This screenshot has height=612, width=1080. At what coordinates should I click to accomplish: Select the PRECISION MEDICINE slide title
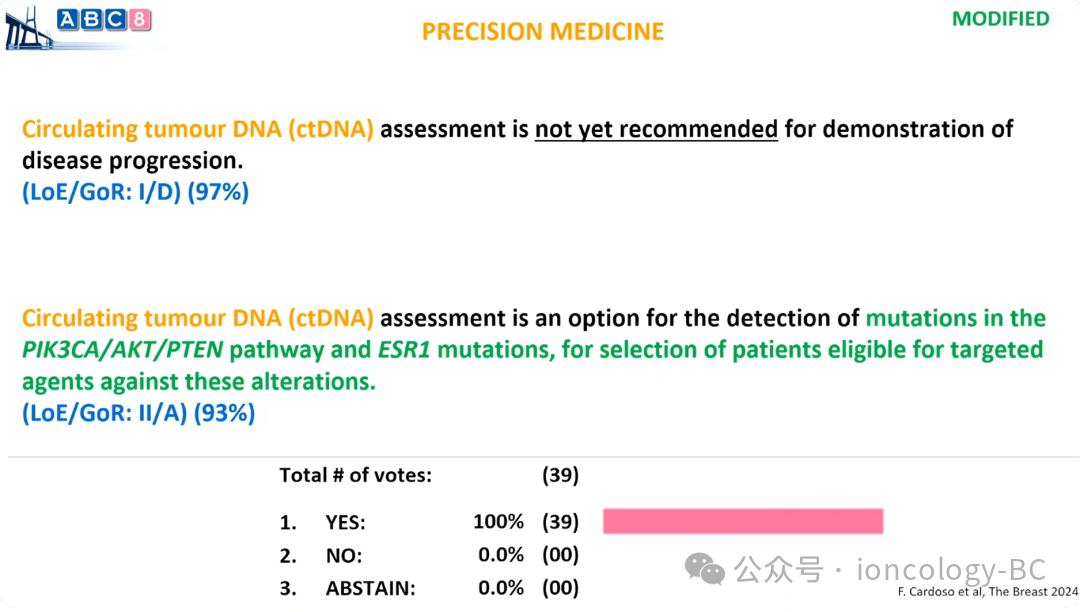(x=542, y=32)
